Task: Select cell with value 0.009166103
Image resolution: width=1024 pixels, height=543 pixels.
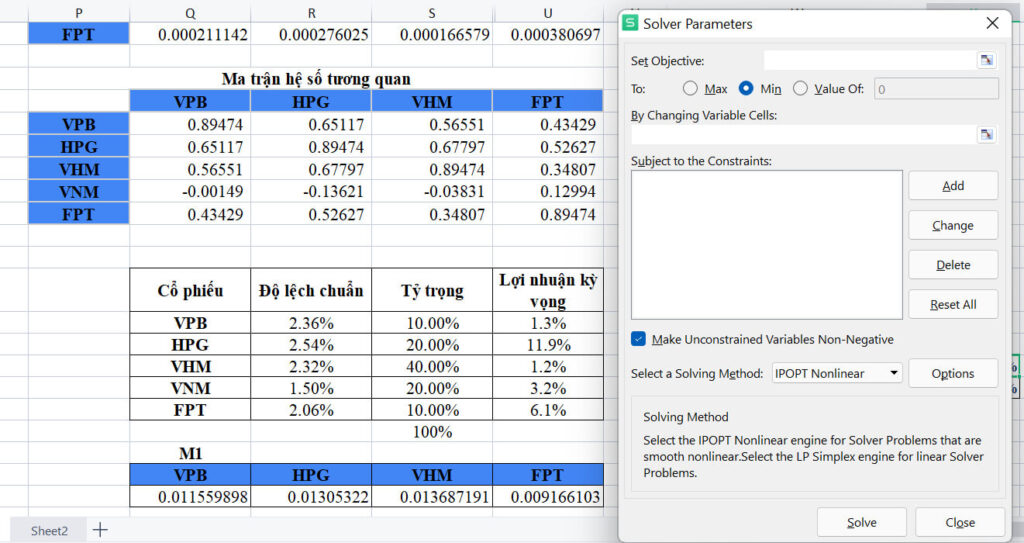Action: 547,496
